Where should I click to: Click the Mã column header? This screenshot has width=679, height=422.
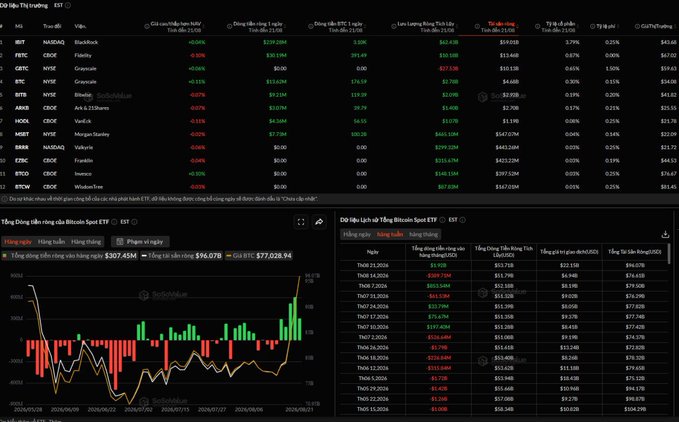pyautogui.click(x=19, y=26)
